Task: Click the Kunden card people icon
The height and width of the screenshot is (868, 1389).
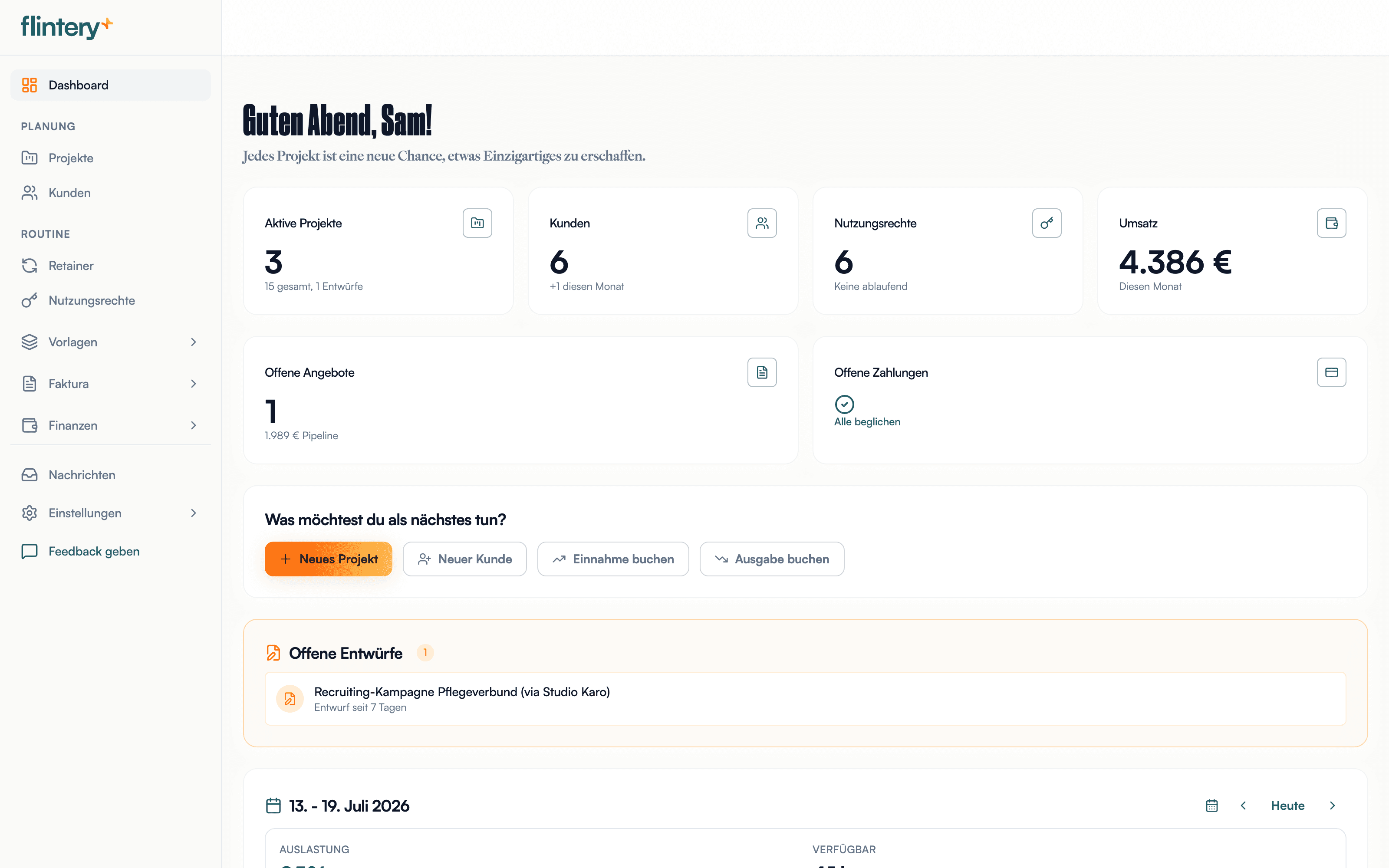Action: click(762, 223)
